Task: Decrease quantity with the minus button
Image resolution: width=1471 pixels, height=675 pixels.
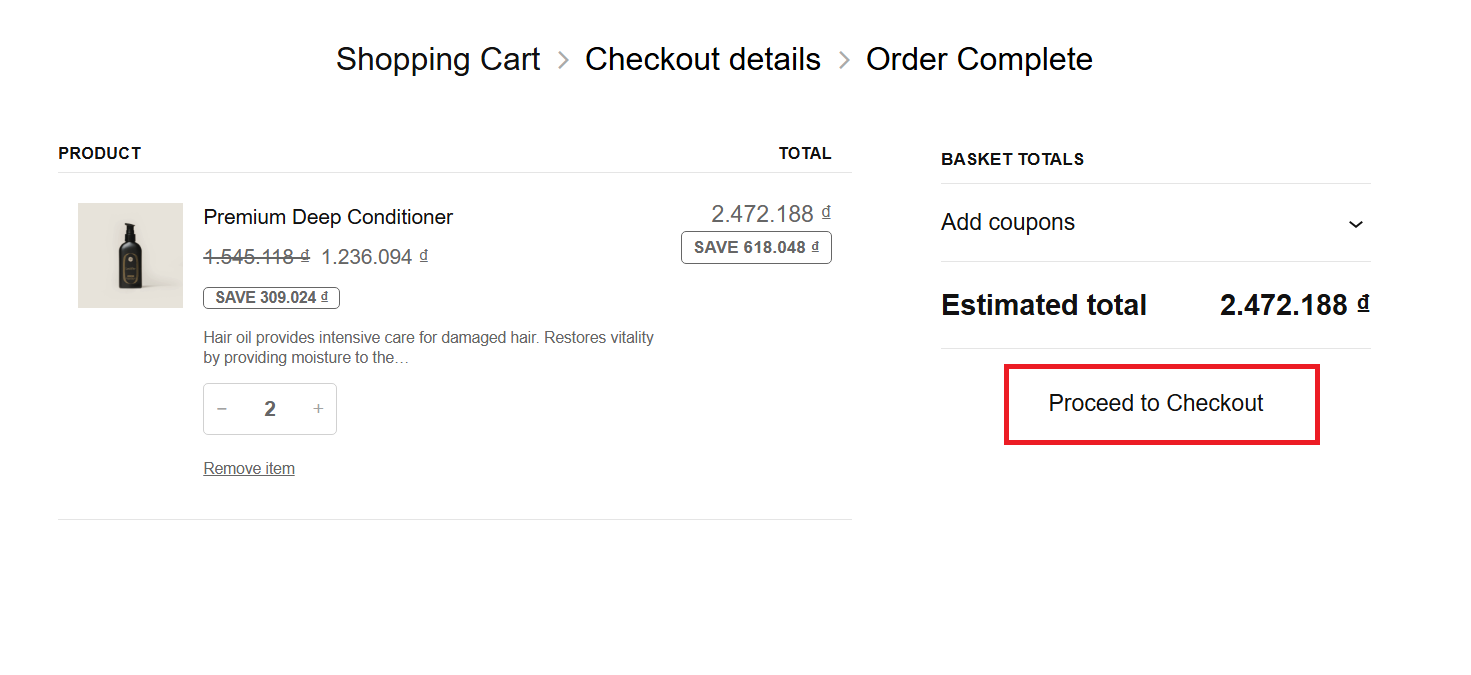Action: point(222,409)
